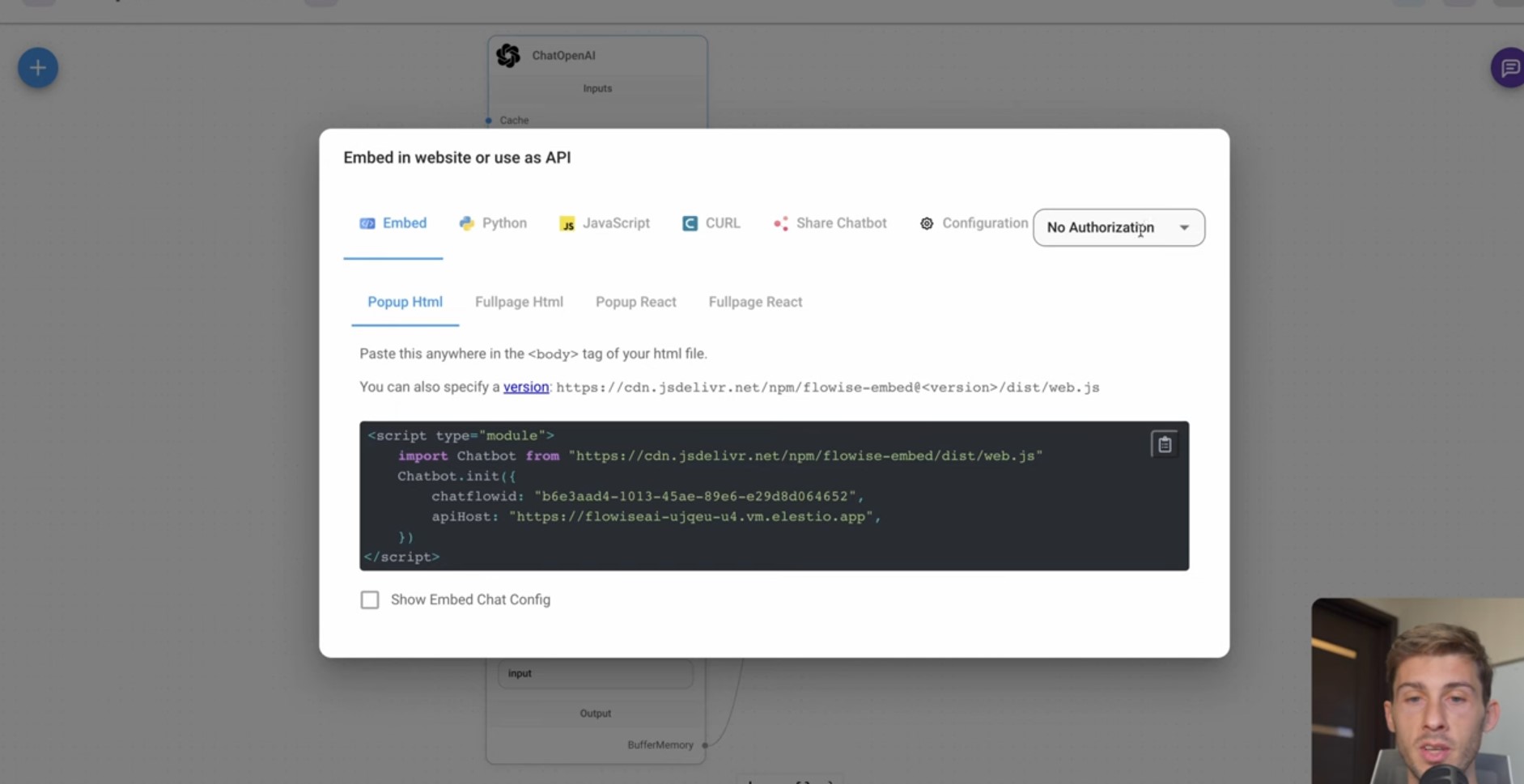Switch to the Fullpage Html tab
This screenshot has width=1524, height=784.
coord(519,302)
